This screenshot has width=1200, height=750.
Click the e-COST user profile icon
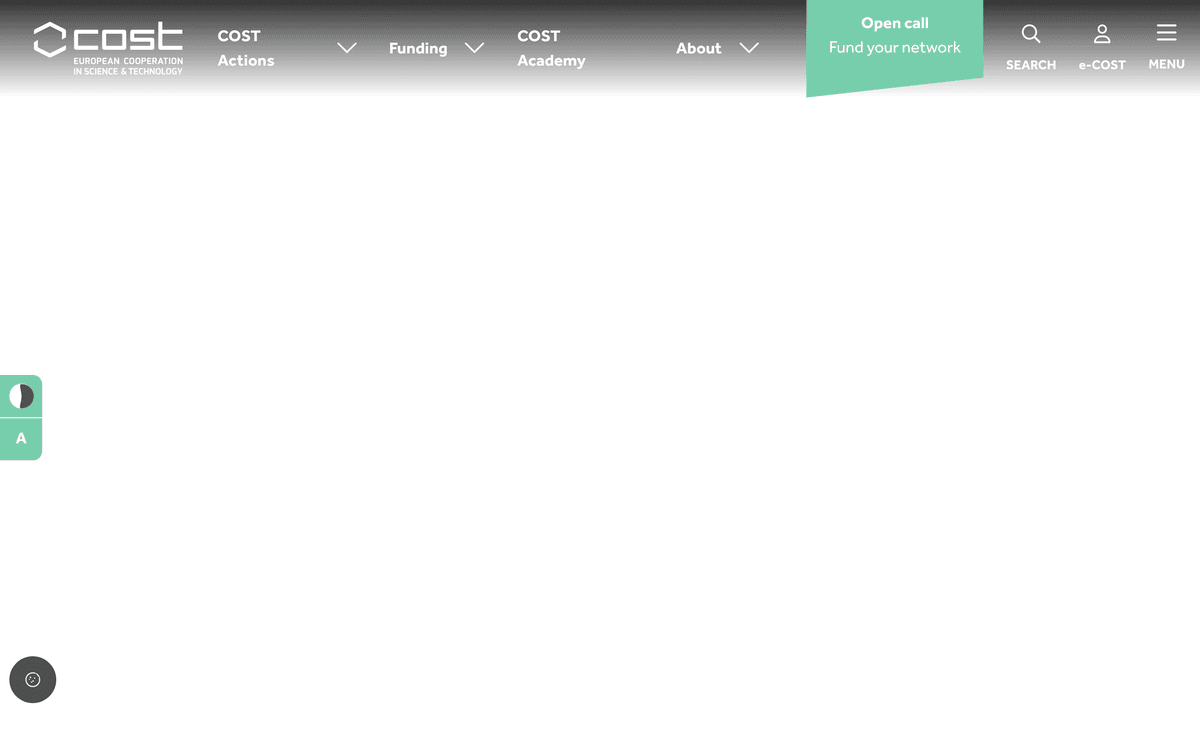click(x=1102, y=34)
